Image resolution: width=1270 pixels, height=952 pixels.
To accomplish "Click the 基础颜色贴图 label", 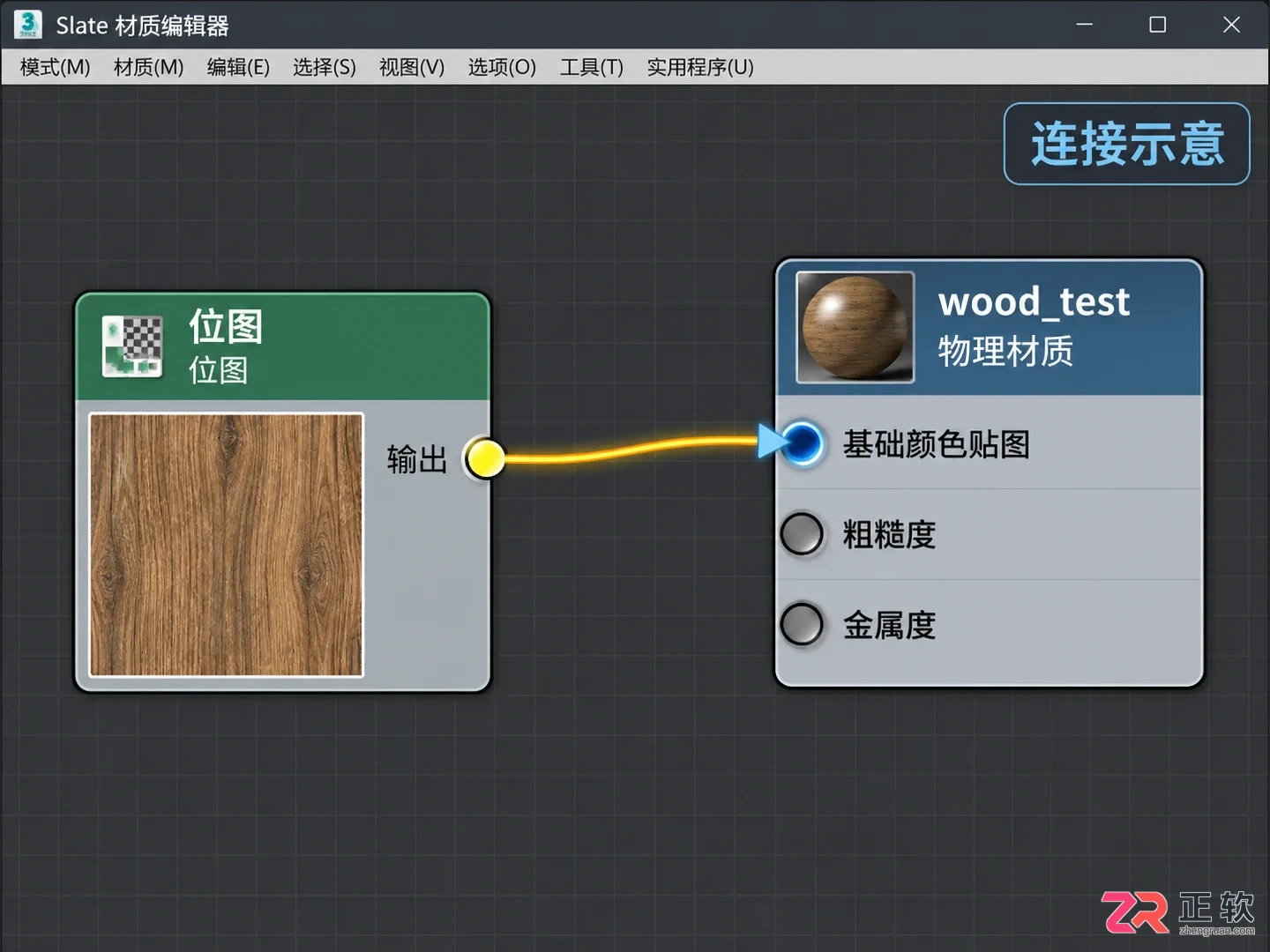I will click(x=937, y=444).
